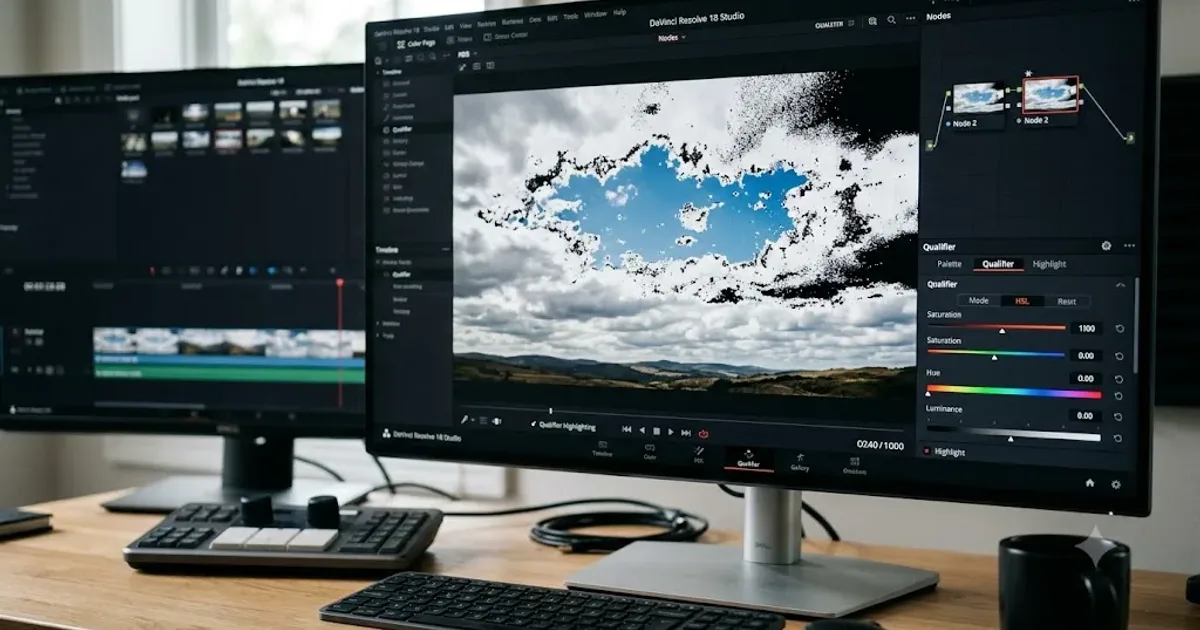Select the Qualifier tool in the left sidebar
The height and width of the screenshot is (630, 1200).
point(402,129)
